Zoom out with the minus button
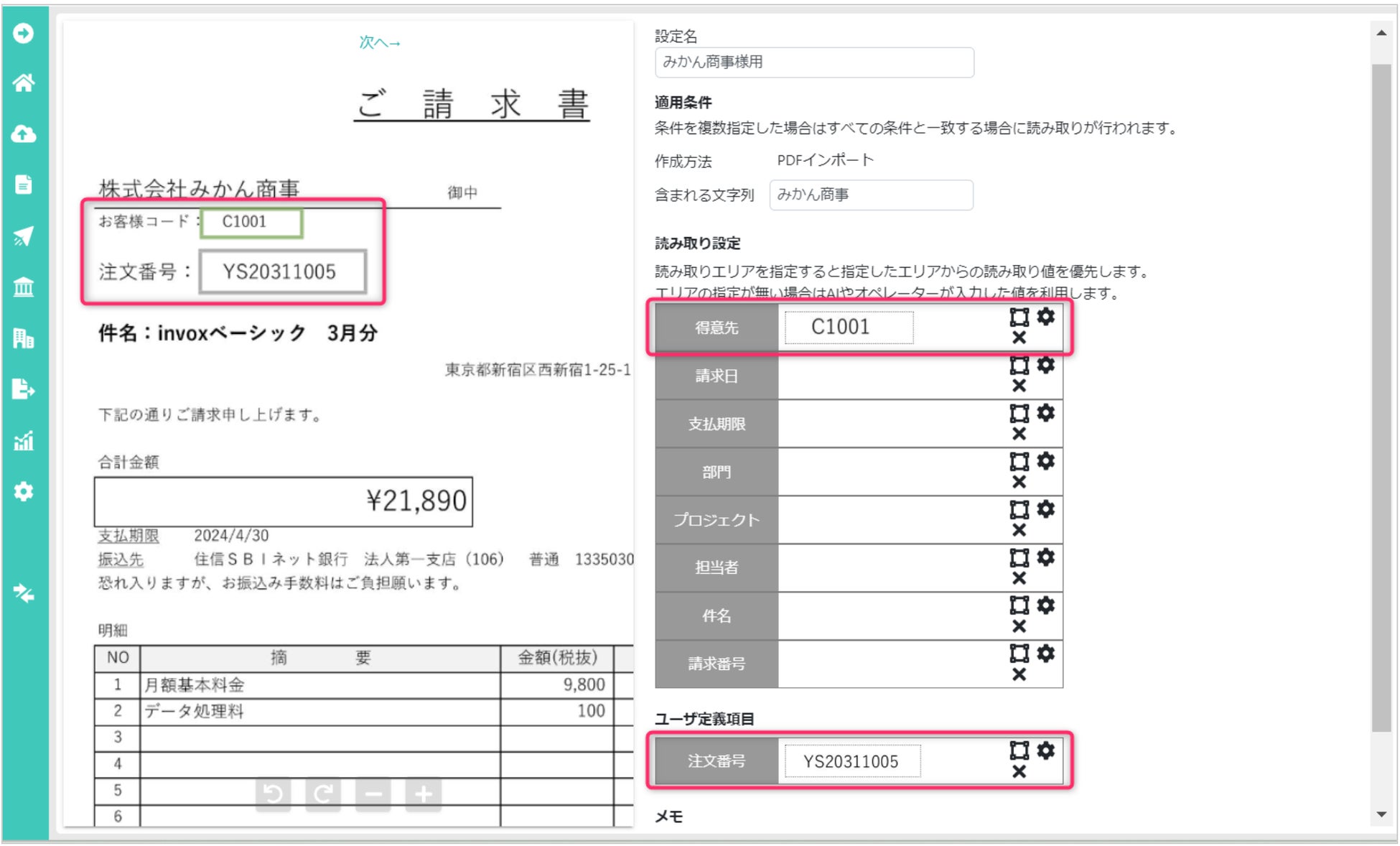Viewport: 1400px width, 846px height. pyautogui.click(x=373, y=794)
